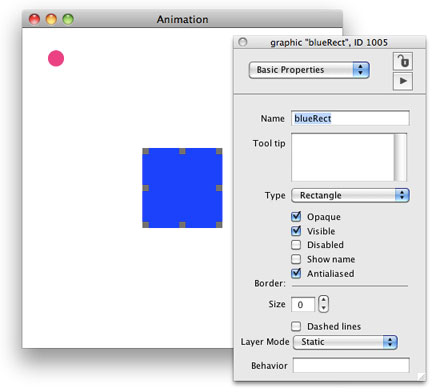Open the Type dropdown showing Rectangle
The image size is (436, 392).
tap(350, 195)
